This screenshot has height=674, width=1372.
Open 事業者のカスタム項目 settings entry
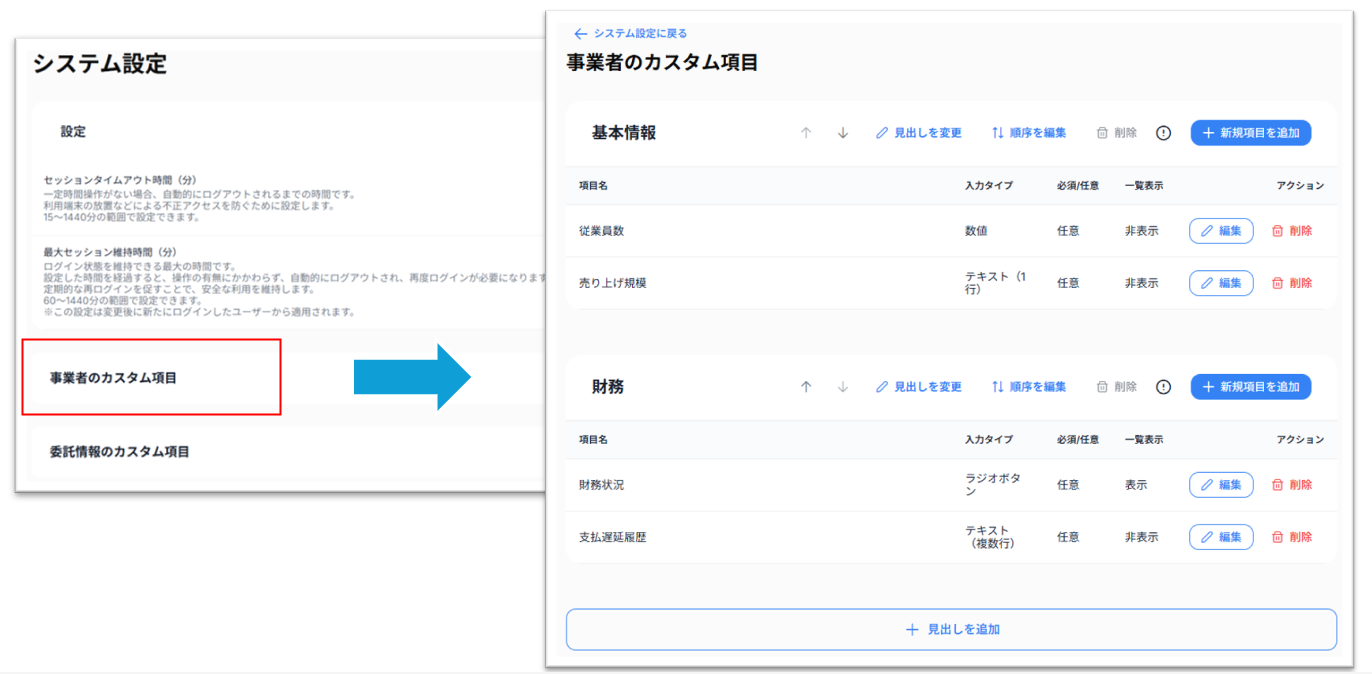click(x=113, y=378)
